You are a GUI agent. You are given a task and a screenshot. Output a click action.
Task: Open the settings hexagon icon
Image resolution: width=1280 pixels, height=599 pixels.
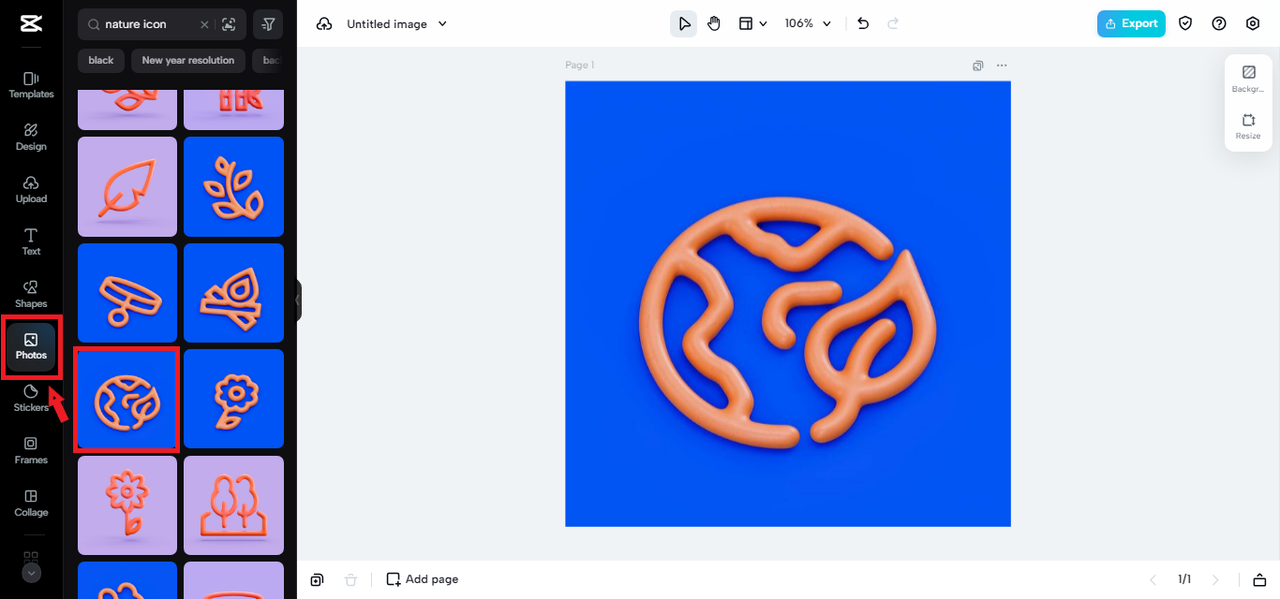coord(1253,24)
